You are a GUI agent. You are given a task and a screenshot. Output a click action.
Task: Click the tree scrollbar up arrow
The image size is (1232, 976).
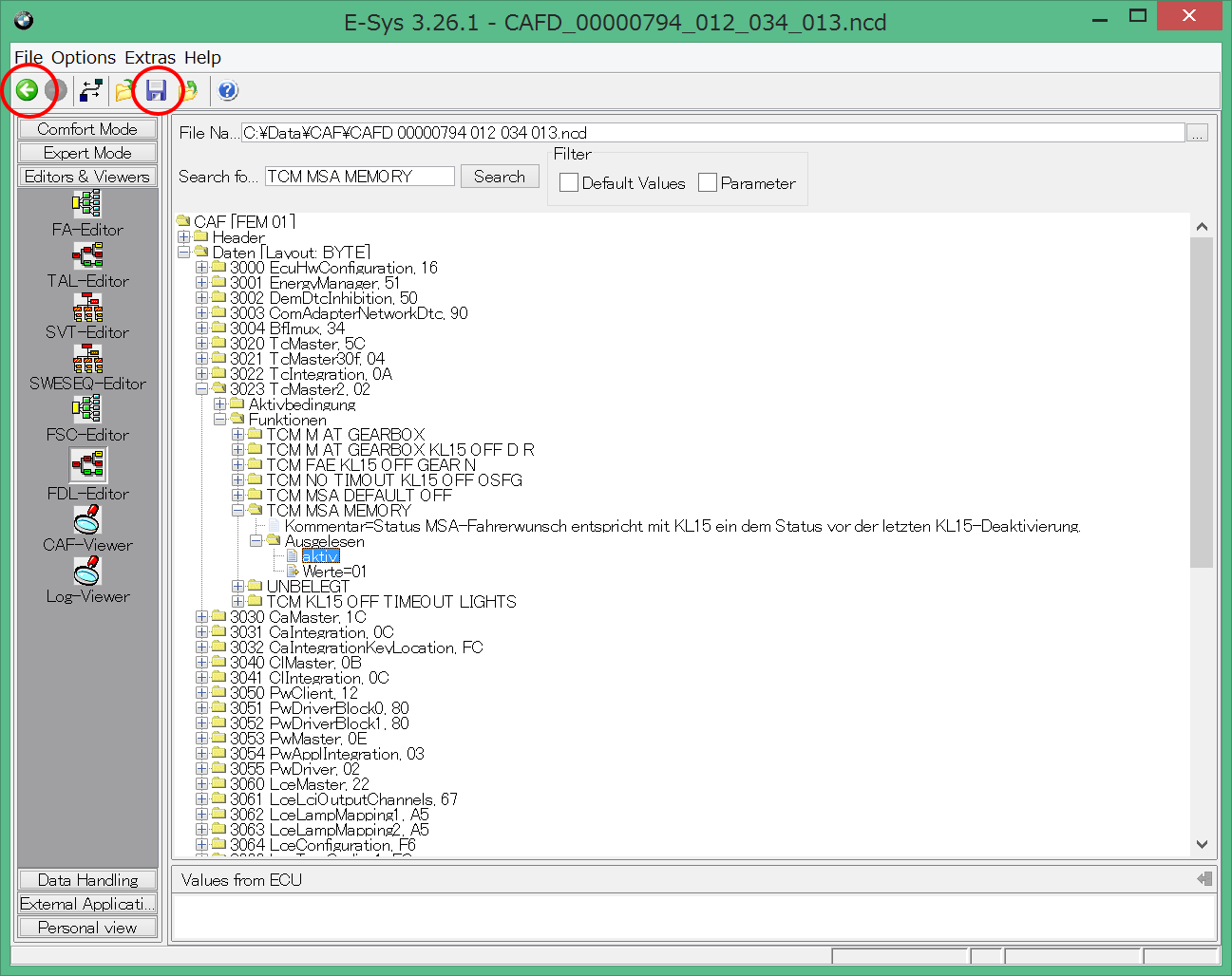pyautogui.click(x=1202, y=226)
